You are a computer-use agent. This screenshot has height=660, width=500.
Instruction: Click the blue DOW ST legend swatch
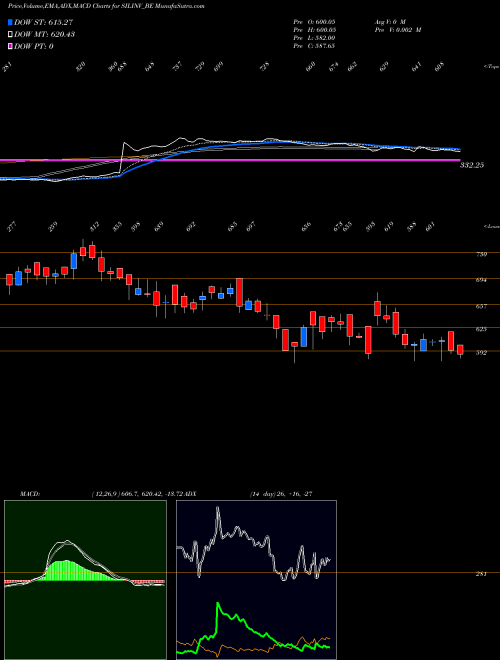pyautogui.click(x=11, y=22)
